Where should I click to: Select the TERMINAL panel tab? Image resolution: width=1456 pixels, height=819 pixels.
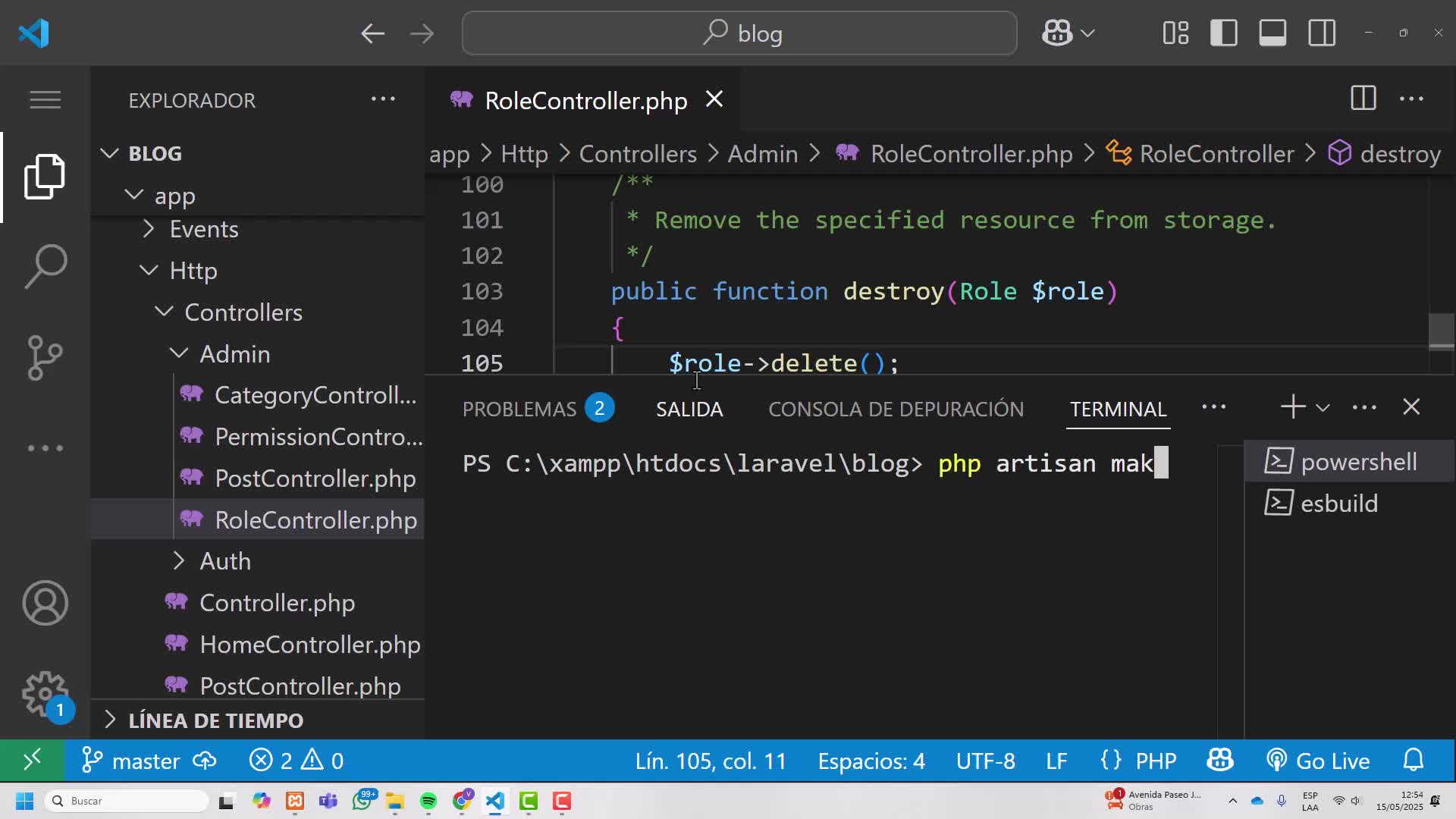1118,409
